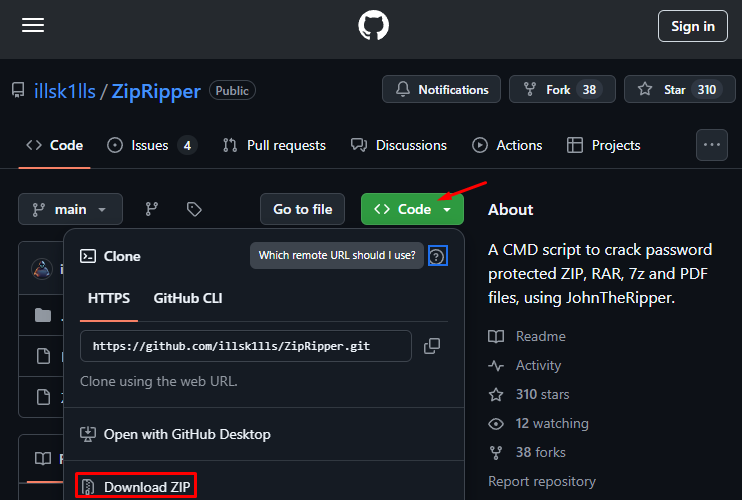Open the Issues tab

152,145
